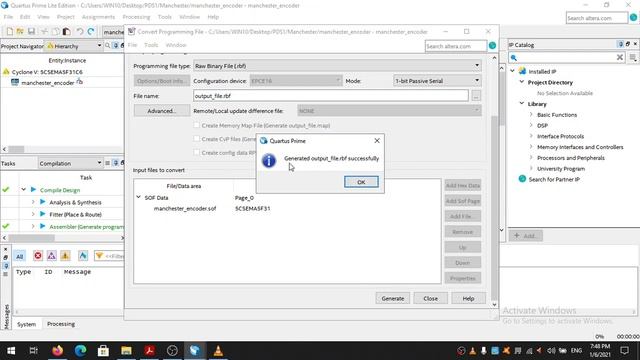This screenshot has width=640, height=360.
Task: Toggle the warning messages filter icon
Action: tap(65, 256)
